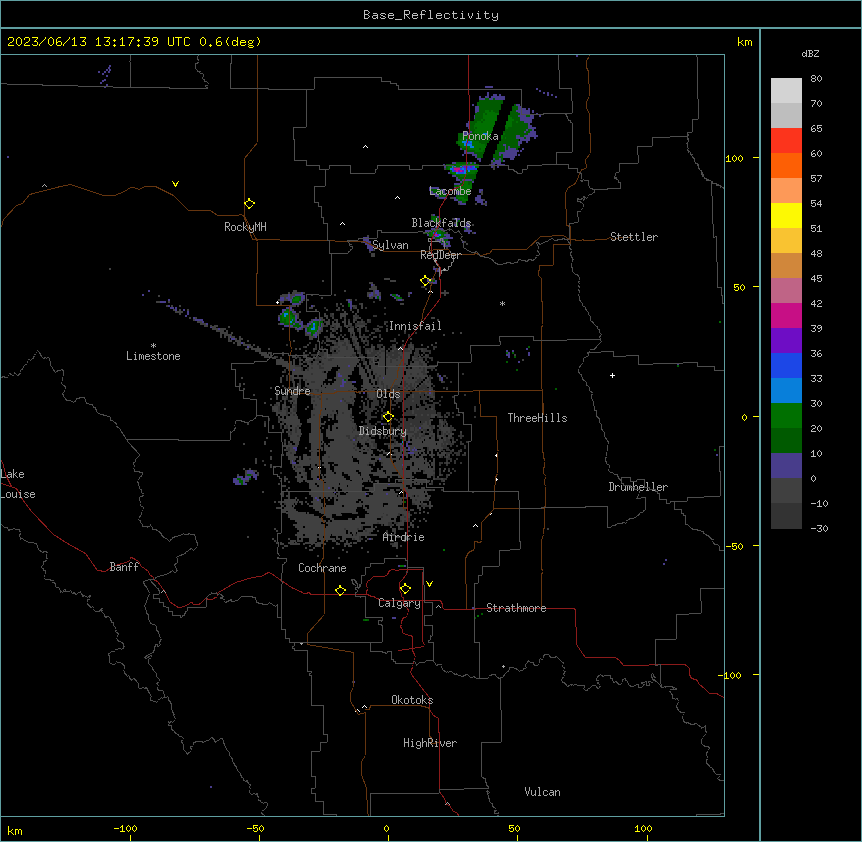Click the Strathmore label
Screen dimensions: 862x842
[516, 608]
